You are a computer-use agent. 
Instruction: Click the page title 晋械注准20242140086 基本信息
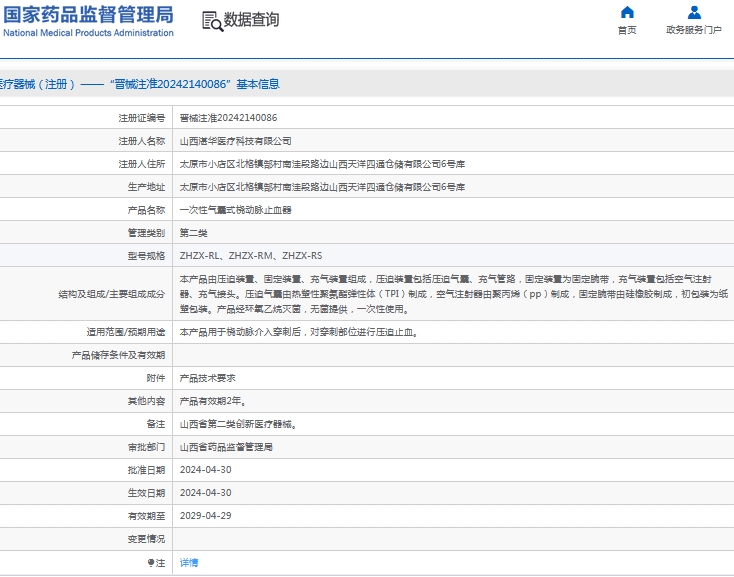coord(195,84)
